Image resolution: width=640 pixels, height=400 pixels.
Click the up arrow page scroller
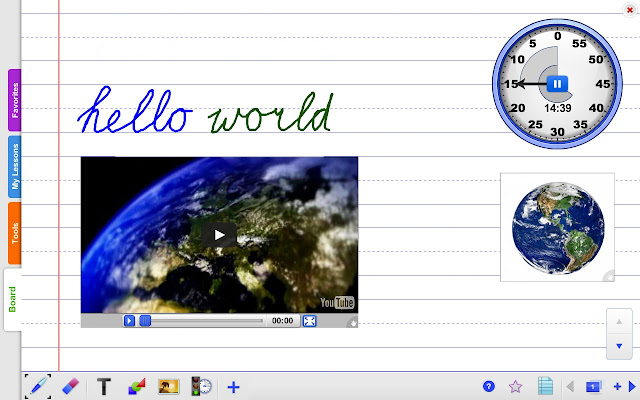619,322
